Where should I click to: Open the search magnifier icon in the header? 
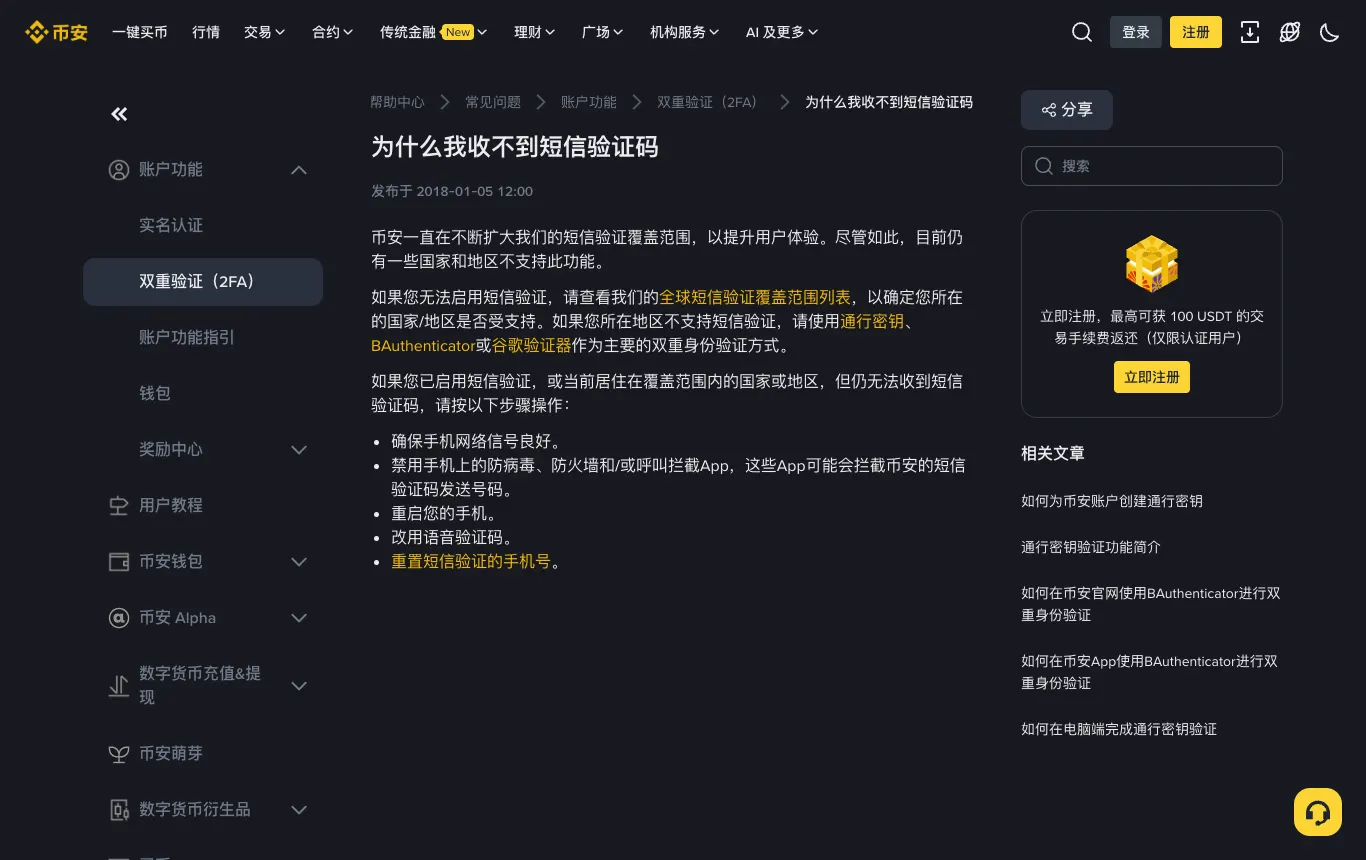(1082, 32)
